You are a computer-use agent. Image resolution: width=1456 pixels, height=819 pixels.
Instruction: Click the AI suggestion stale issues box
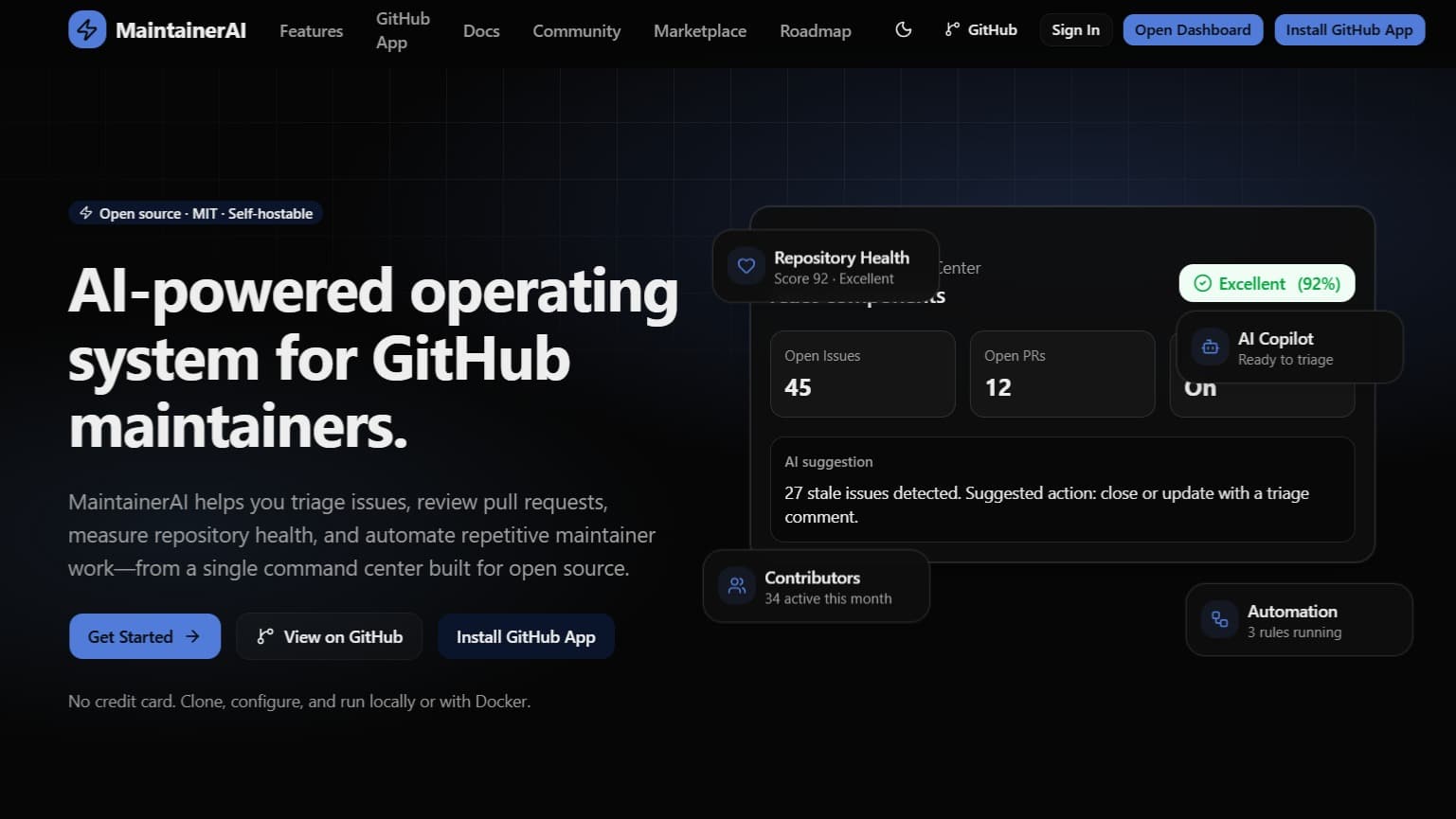(x=1063, y=490)
